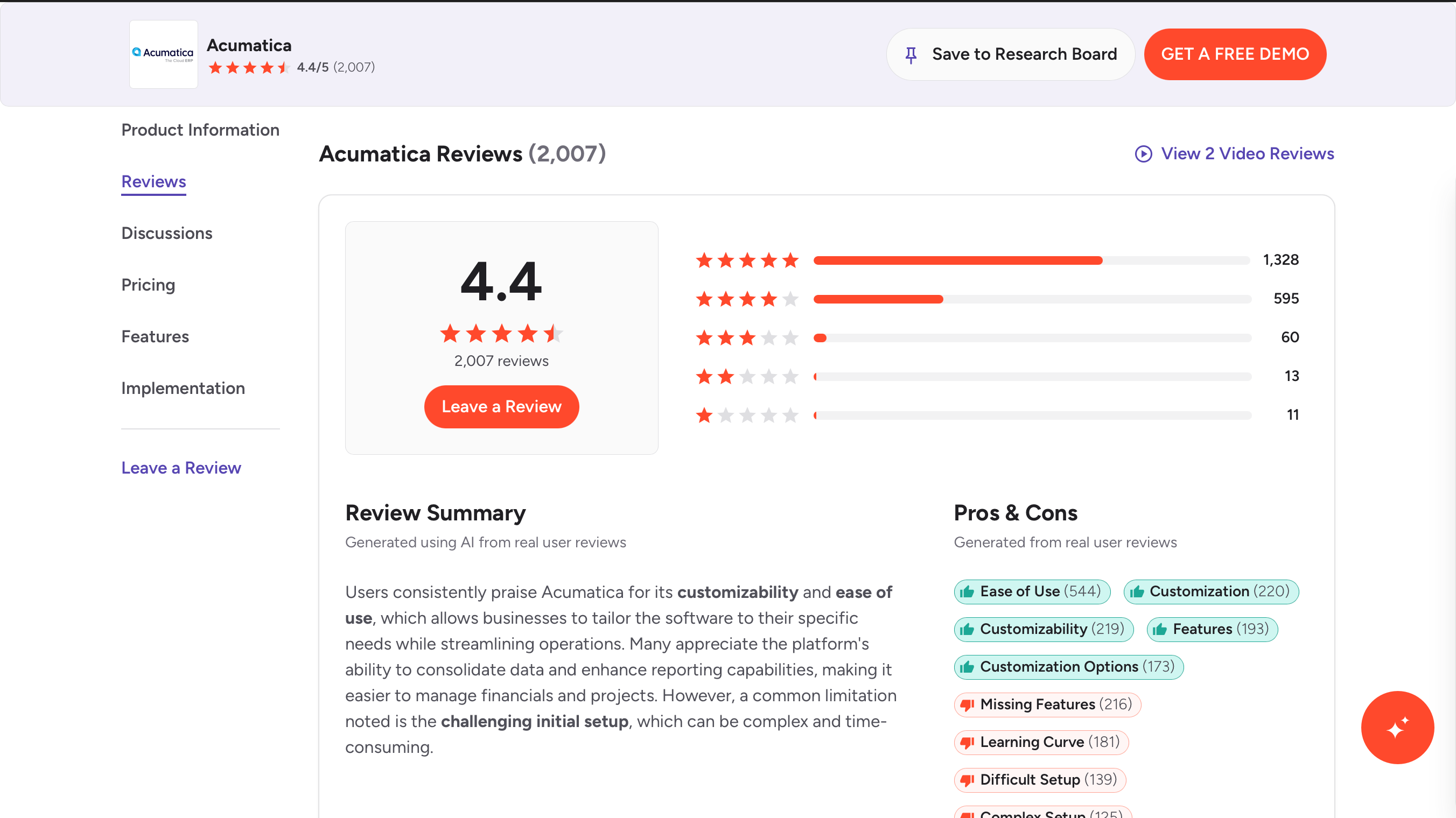Filter by the 3-star rating stars
The height and width of the screenshot is (818, 1456).
747,338
